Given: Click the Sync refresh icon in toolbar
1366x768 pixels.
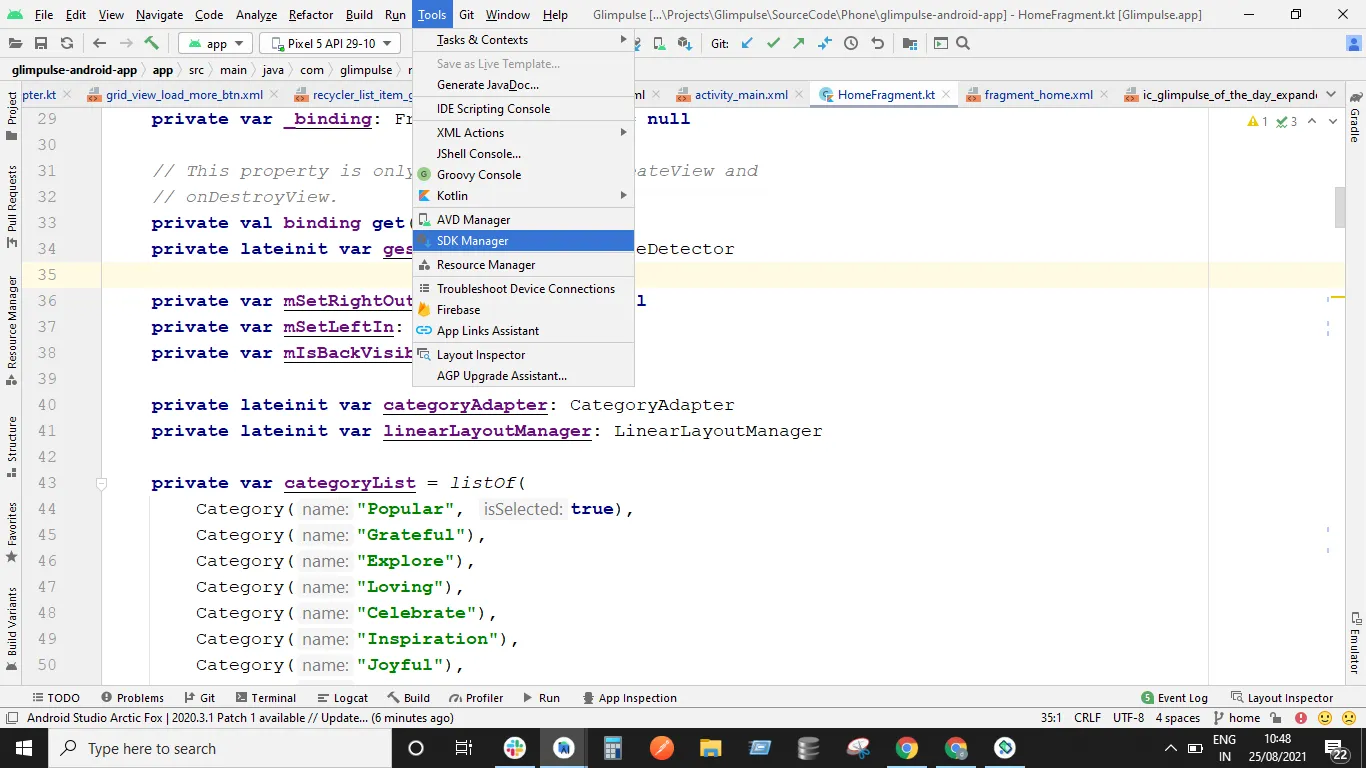Looking at the screenshot, I should coord(66,43).
